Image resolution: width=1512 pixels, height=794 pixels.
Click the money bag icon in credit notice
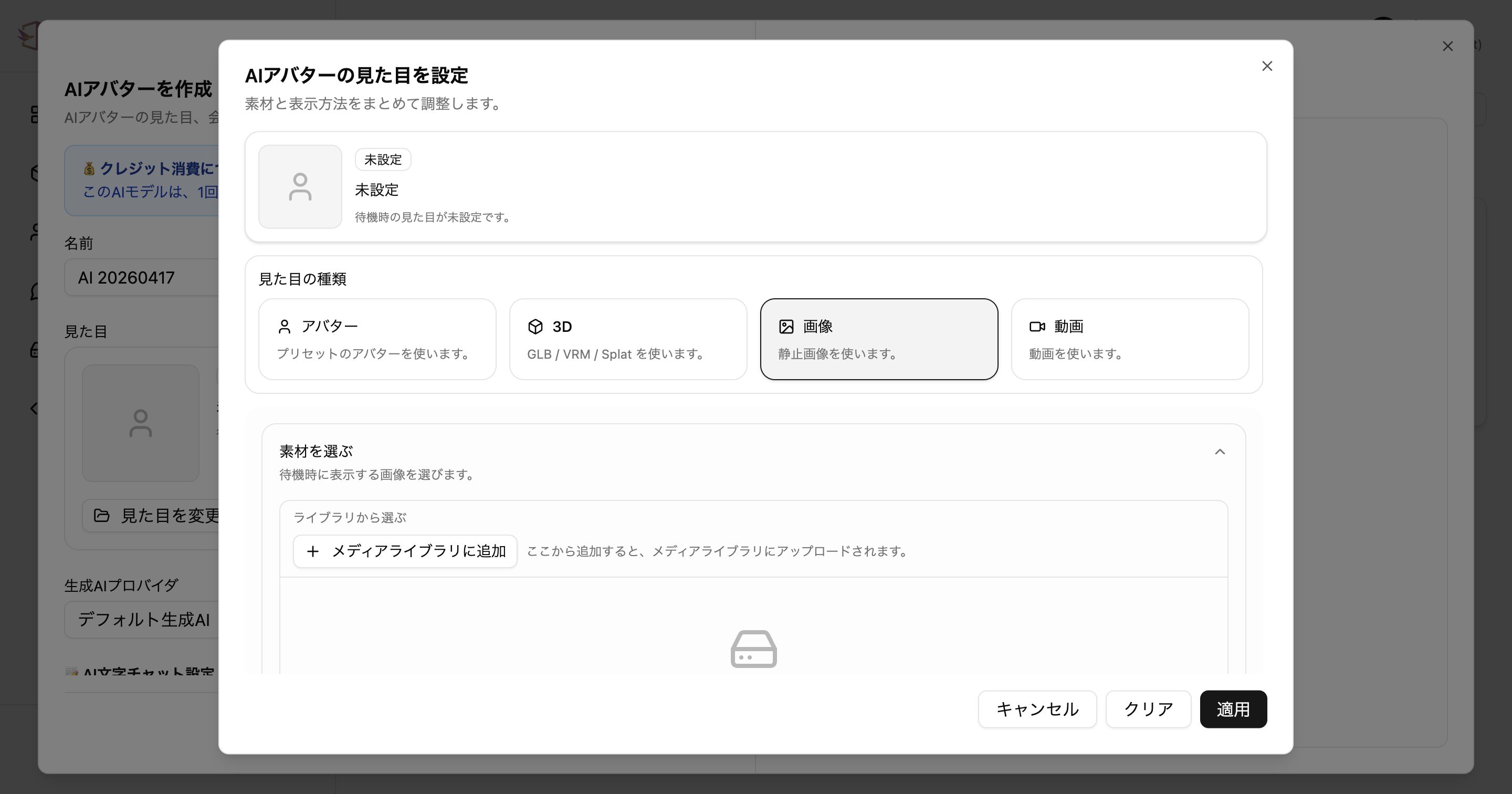click(89, 169)
